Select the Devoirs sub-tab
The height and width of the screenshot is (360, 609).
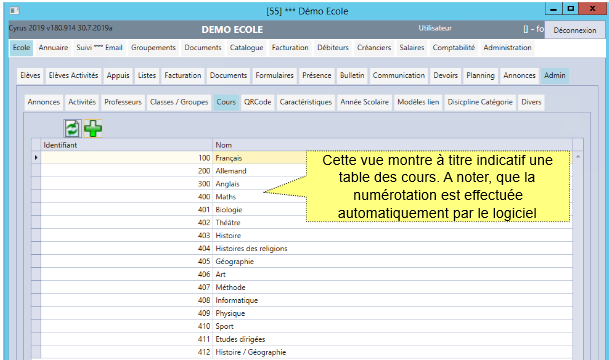coord(445,75)
